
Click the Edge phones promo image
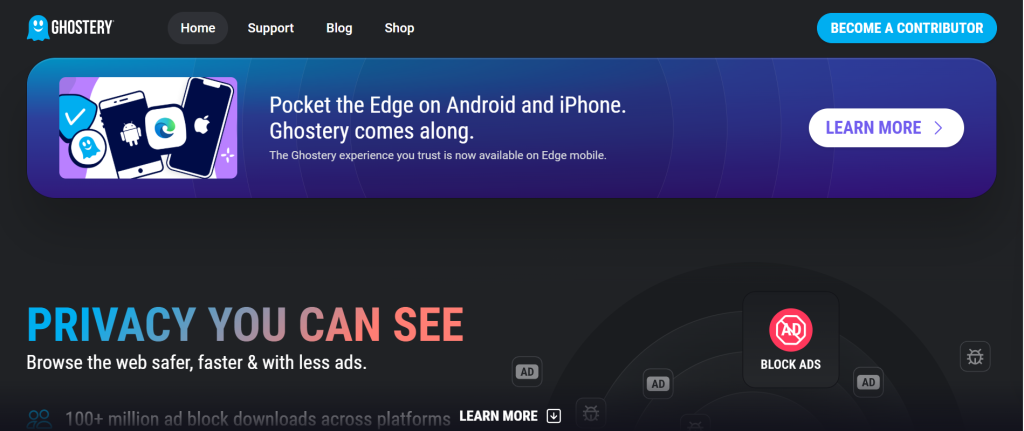coord(148,127)
